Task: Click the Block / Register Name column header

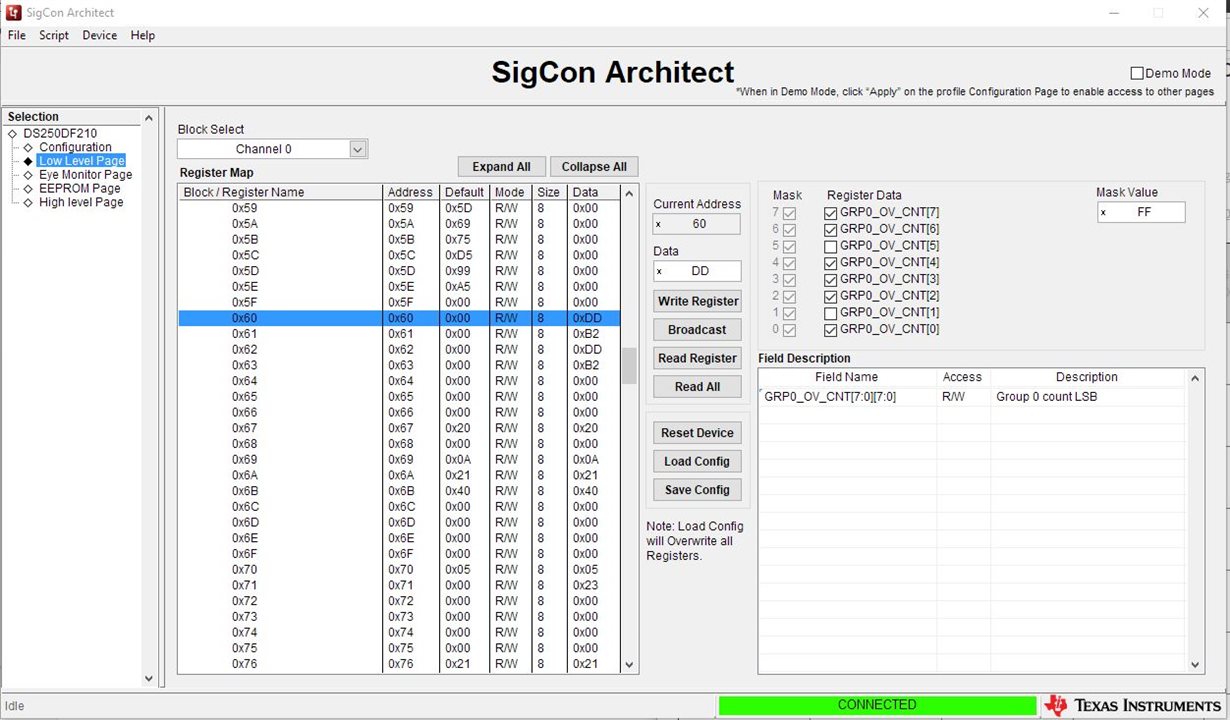Action: 281,192
